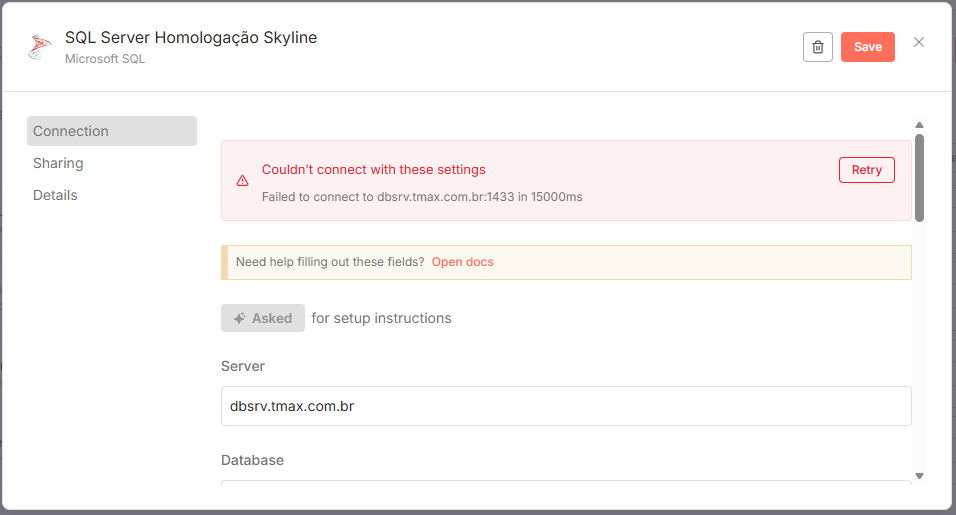Image resolution: width=956 pixels, height=515 pixels.
Task: Open the Connection tab
Action: pyautogui.click(x=111, y=131)
